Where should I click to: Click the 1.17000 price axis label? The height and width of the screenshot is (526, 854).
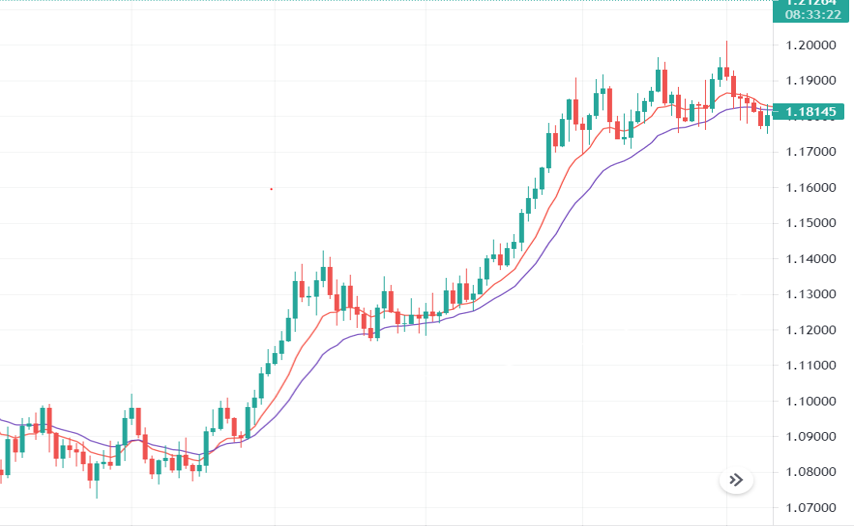click(811, 151)
